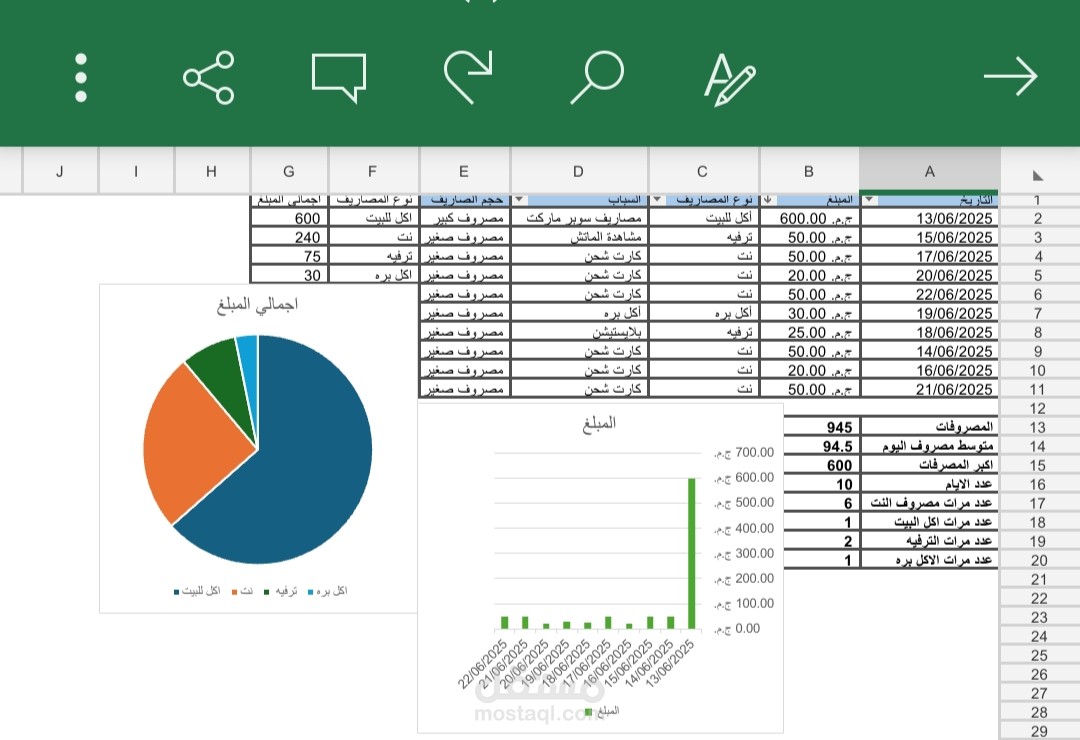Click the date cell 13/06/2025
This screenshot has width=1080, height=740.
(x=929, y=218)
